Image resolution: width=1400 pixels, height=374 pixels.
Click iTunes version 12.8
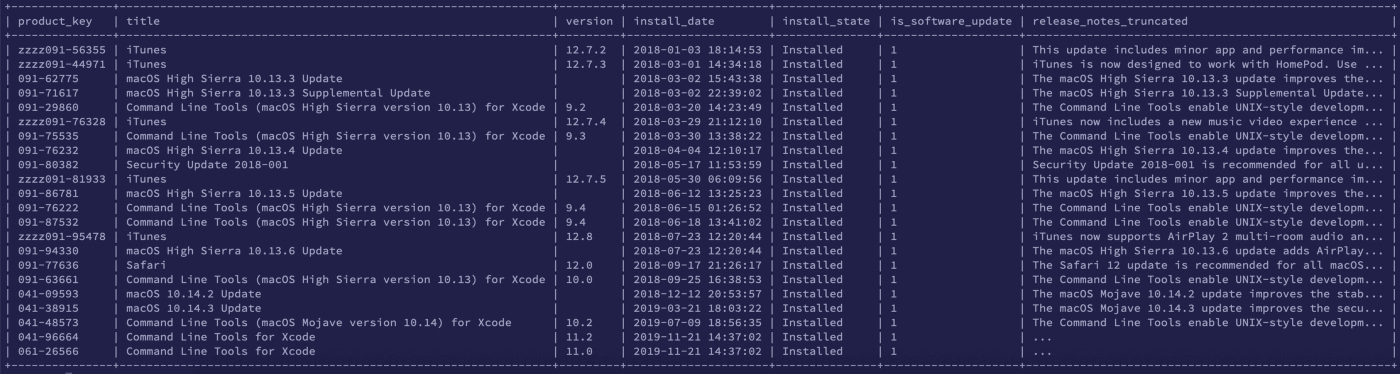click(x=579, y=237)
